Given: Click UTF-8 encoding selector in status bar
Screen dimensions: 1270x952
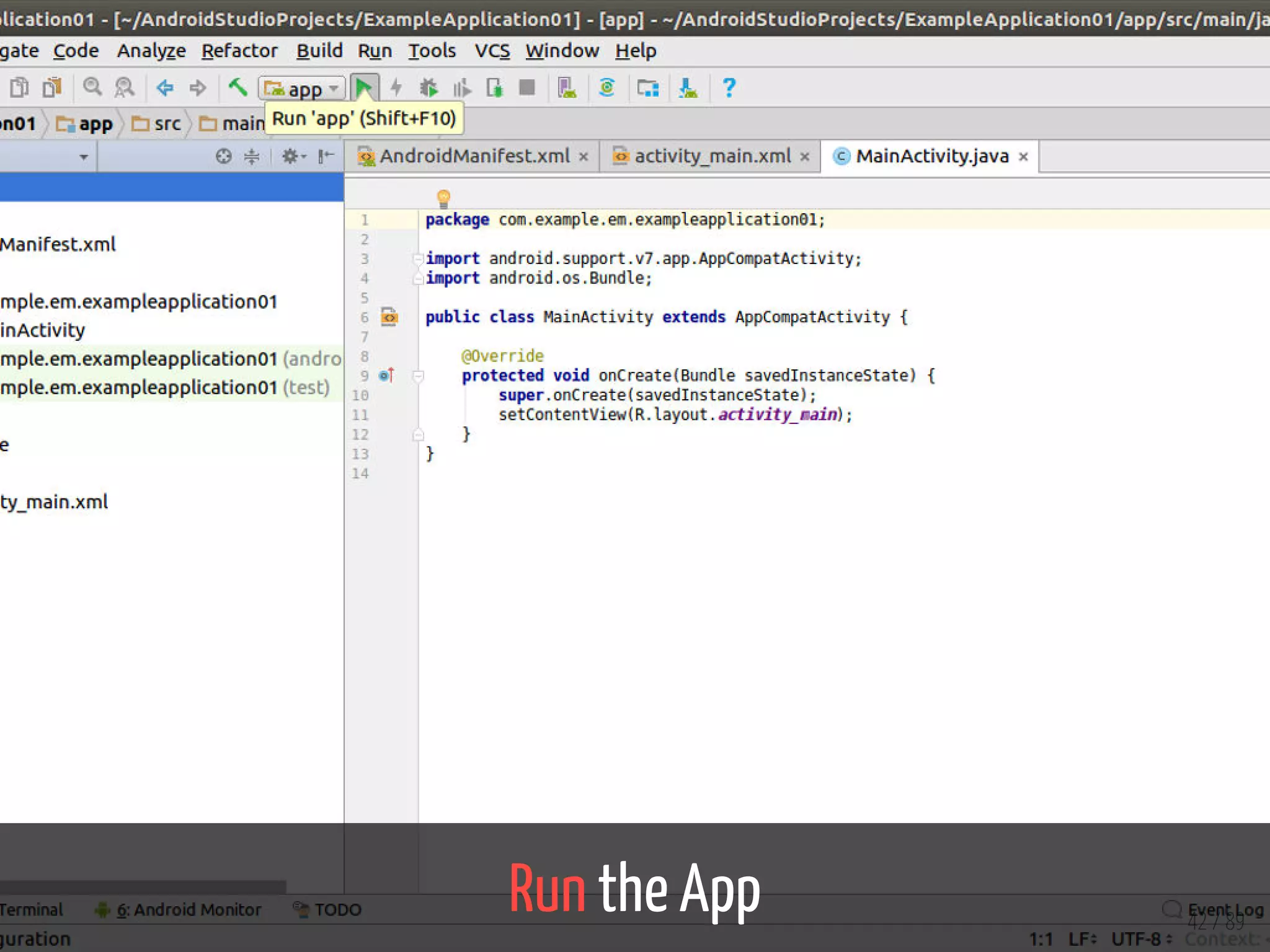Looking at the screenshot, I should click(1142, 939).
